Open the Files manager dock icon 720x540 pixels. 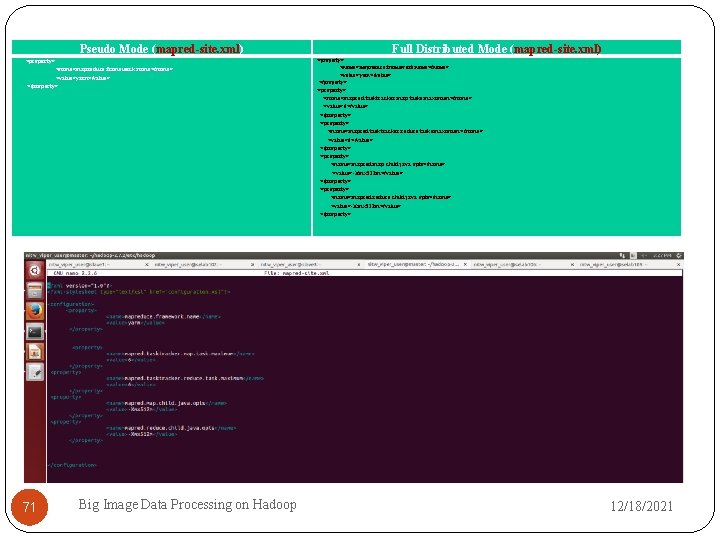tap(35, 291)
